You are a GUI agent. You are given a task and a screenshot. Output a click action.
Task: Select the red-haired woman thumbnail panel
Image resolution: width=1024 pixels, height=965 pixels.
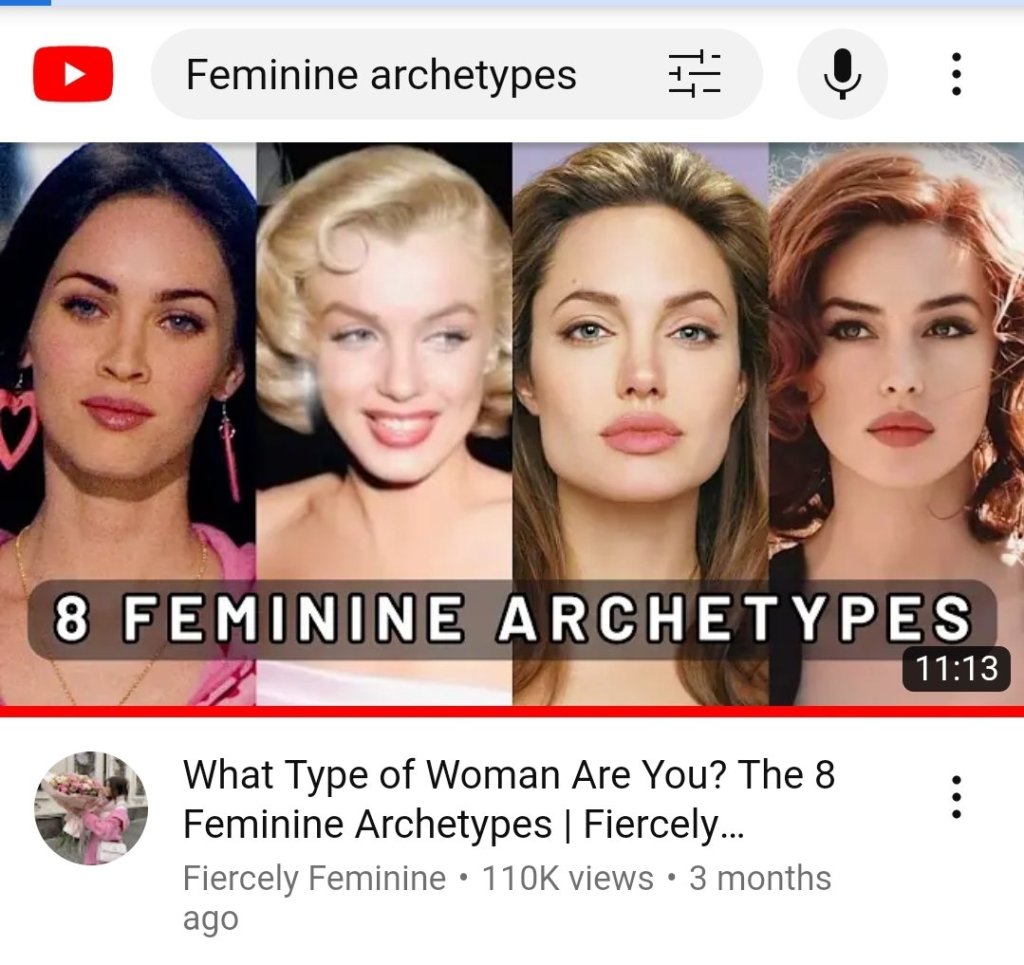tap(897, 424)
